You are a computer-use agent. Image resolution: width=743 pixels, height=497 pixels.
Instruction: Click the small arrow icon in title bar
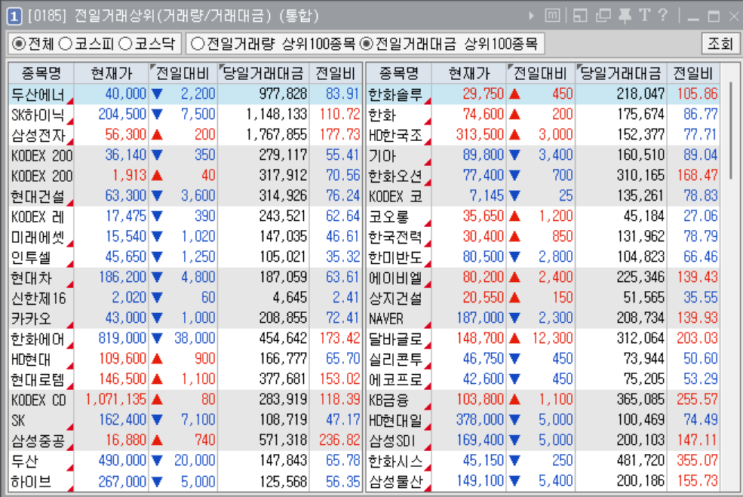tap(531, 16)
